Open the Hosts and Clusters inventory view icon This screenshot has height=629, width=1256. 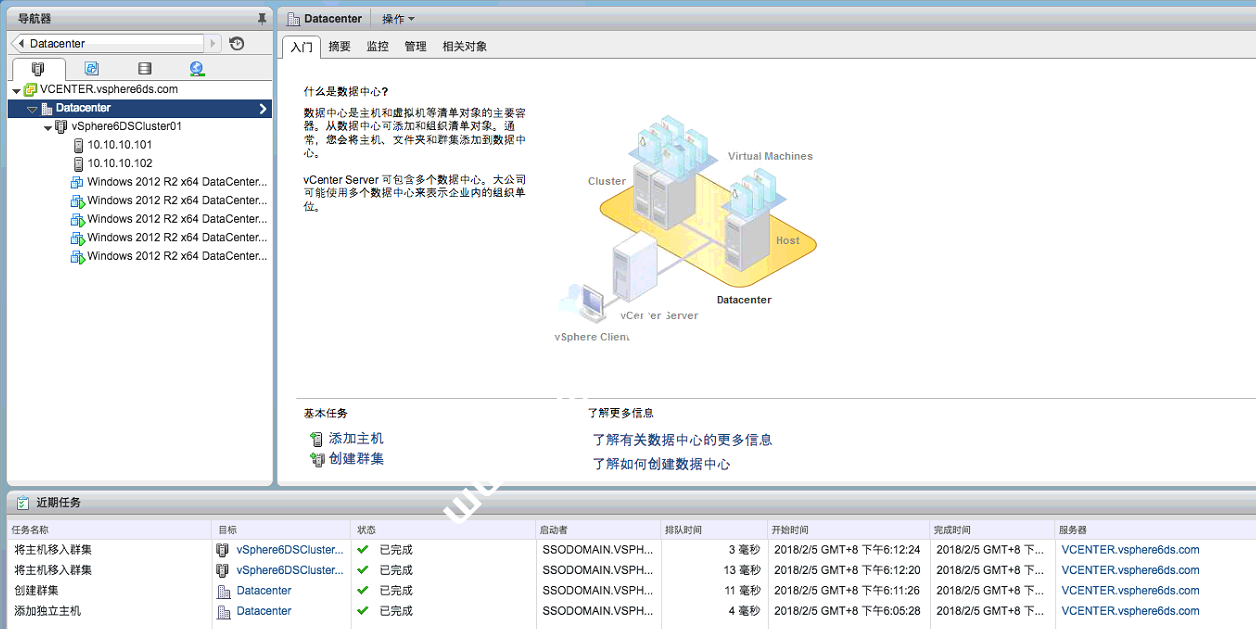(x=38, y=69)
